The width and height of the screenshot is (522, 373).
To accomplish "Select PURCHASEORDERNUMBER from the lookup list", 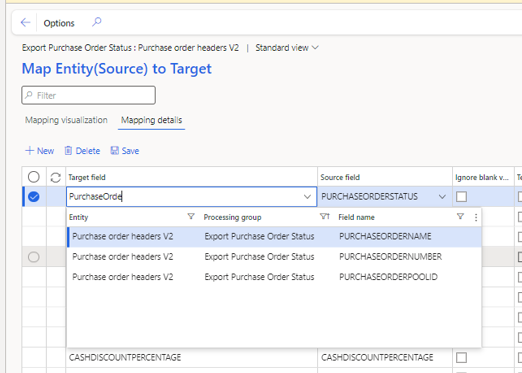I will pos(391,257).
